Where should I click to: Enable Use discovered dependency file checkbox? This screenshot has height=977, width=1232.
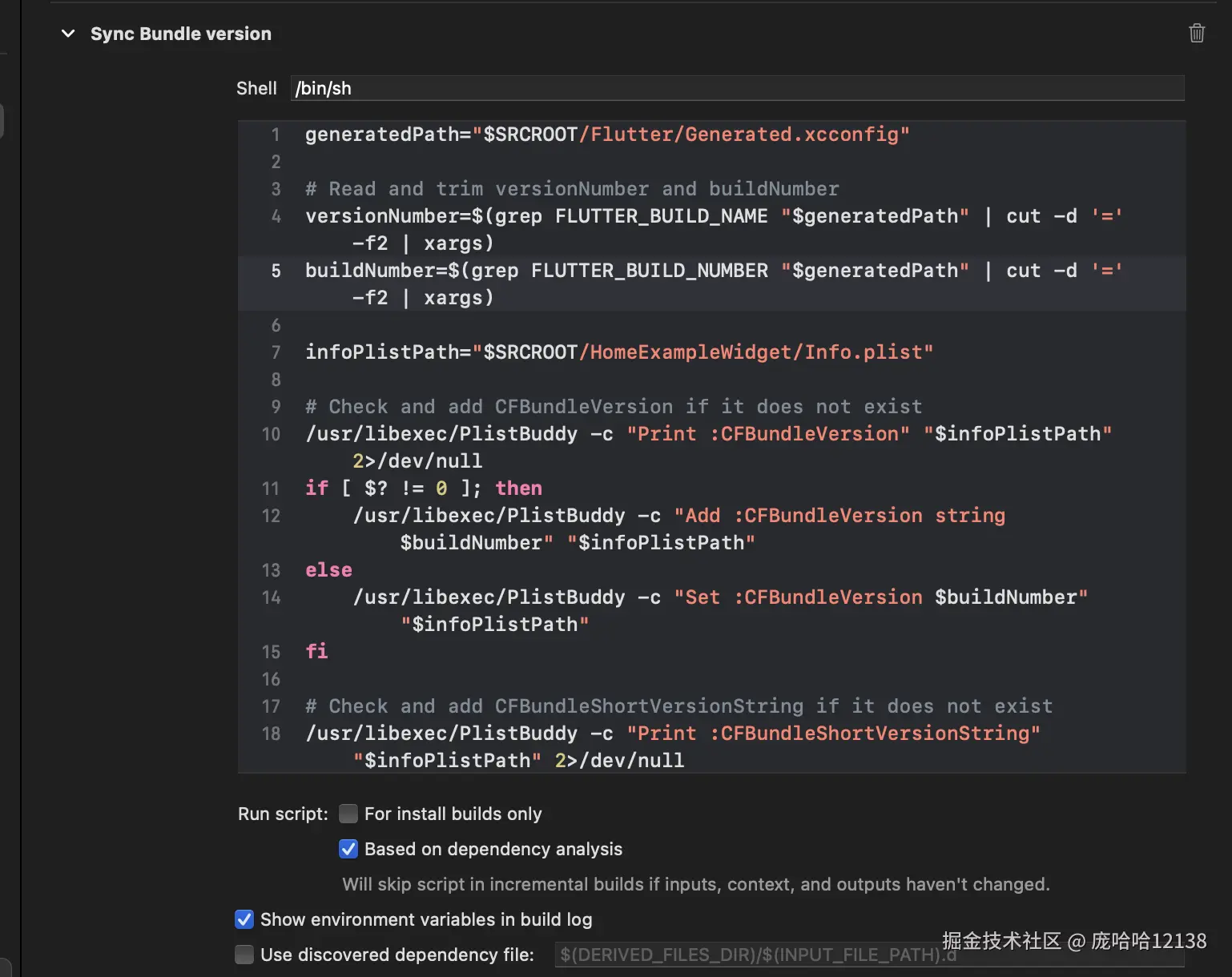click(x=244, y=955)
